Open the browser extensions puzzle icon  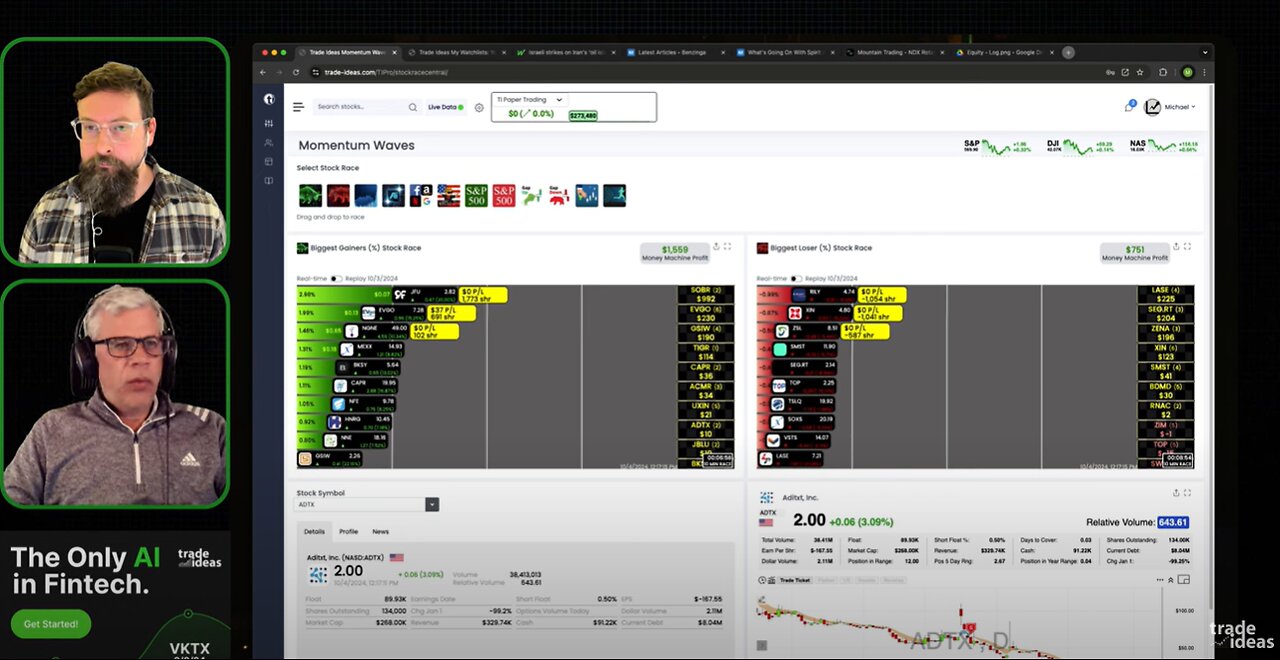coord(1163,72)
